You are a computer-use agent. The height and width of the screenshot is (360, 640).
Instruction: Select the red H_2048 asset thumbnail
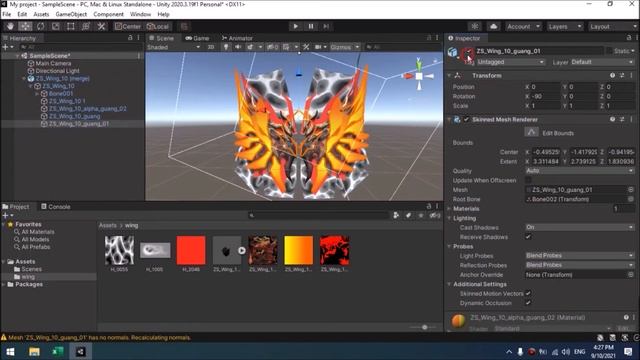[x=191, y=250]
